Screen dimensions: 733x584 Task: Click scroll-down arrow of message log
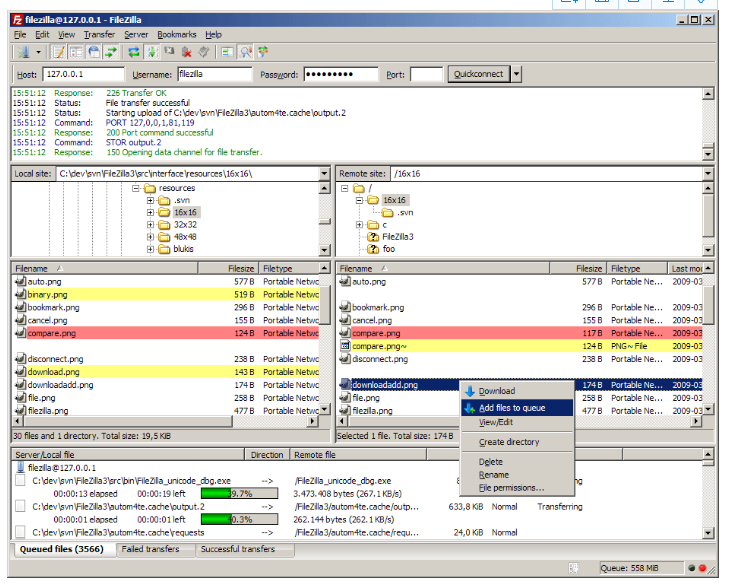(708, 154)
